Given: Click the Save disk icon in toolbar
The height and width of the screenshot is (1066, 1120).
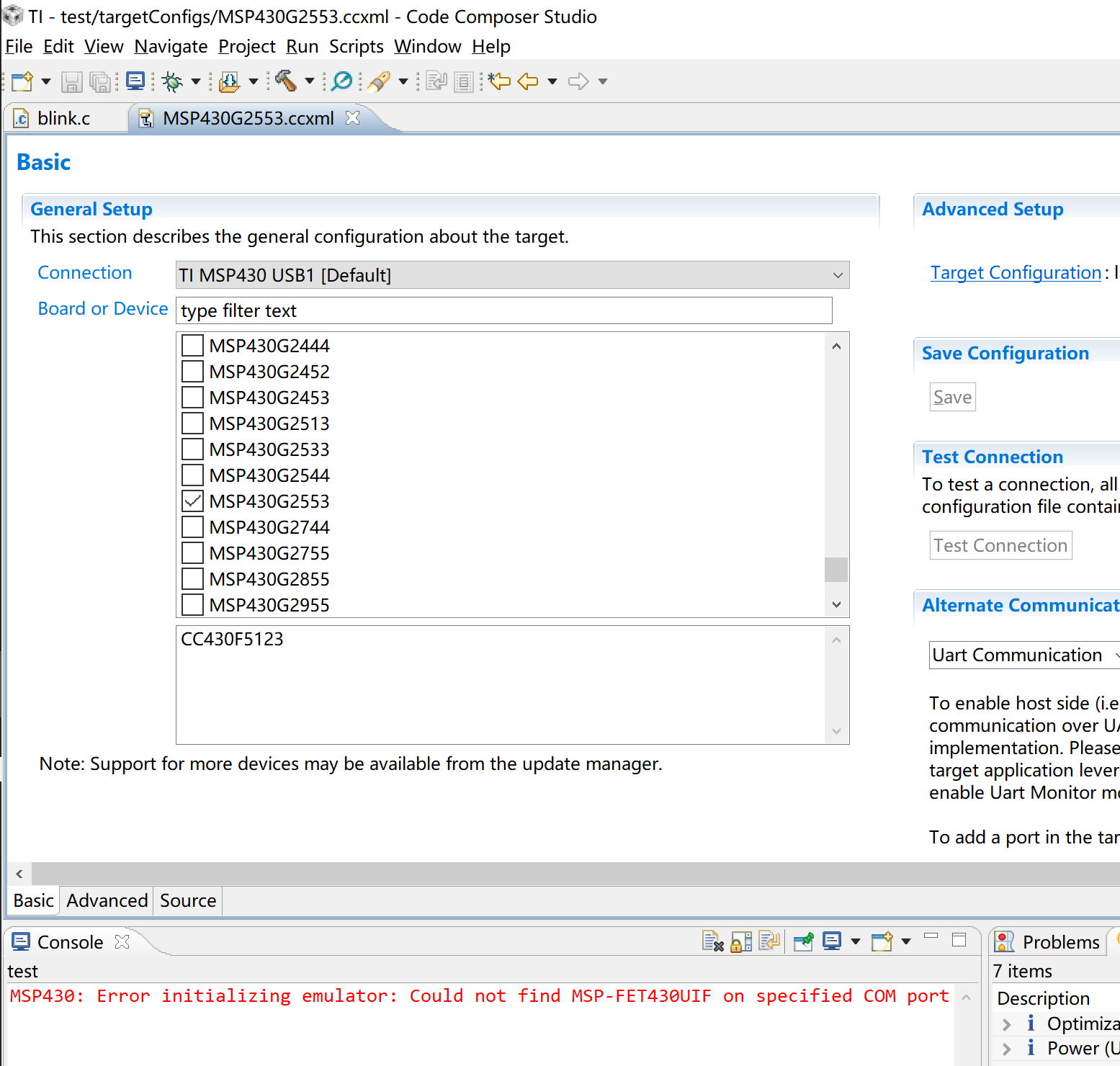Looking at the screenshot, I should pos(71,81).
